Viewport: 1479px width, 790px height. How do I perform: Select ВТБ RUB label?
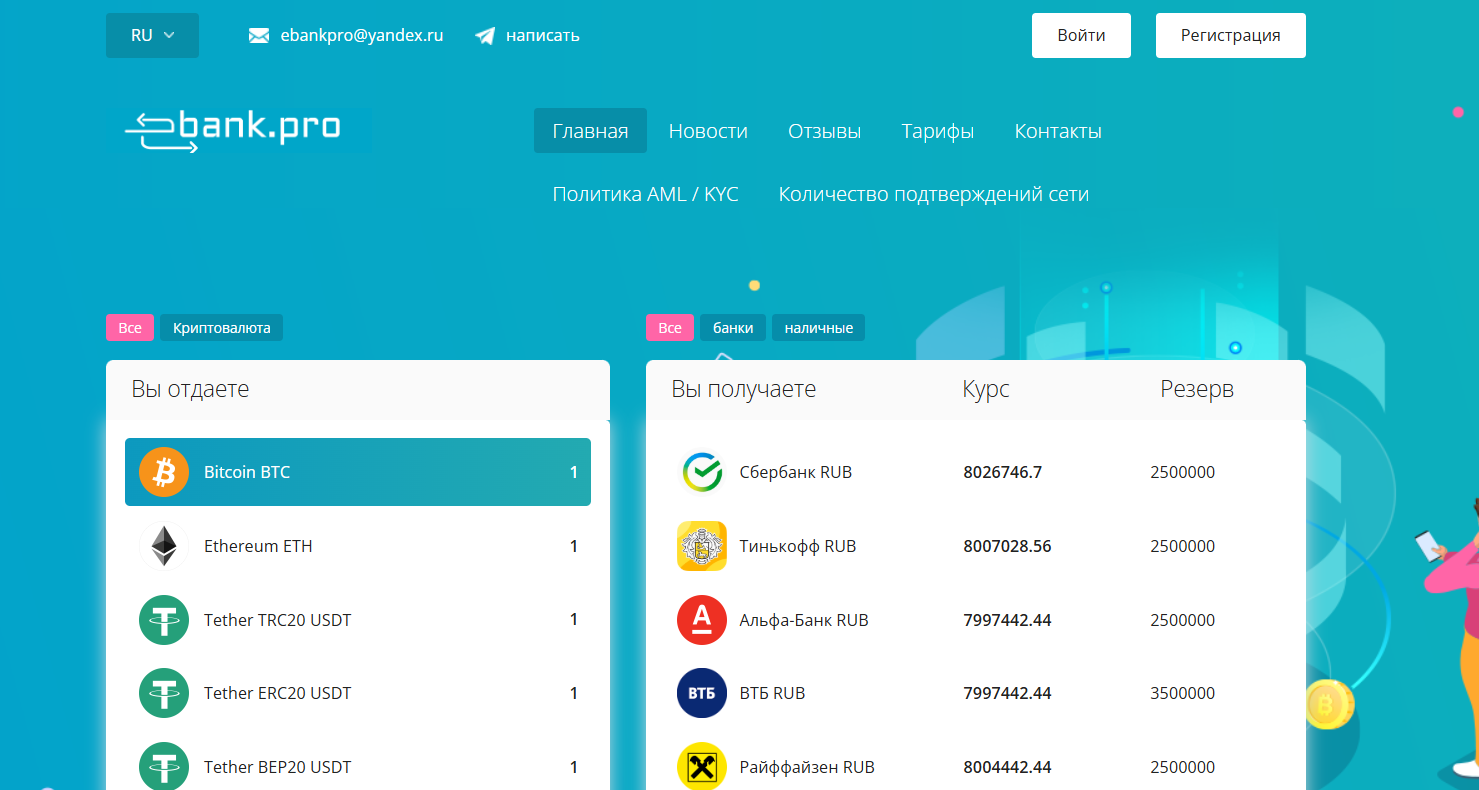[772, 693]
